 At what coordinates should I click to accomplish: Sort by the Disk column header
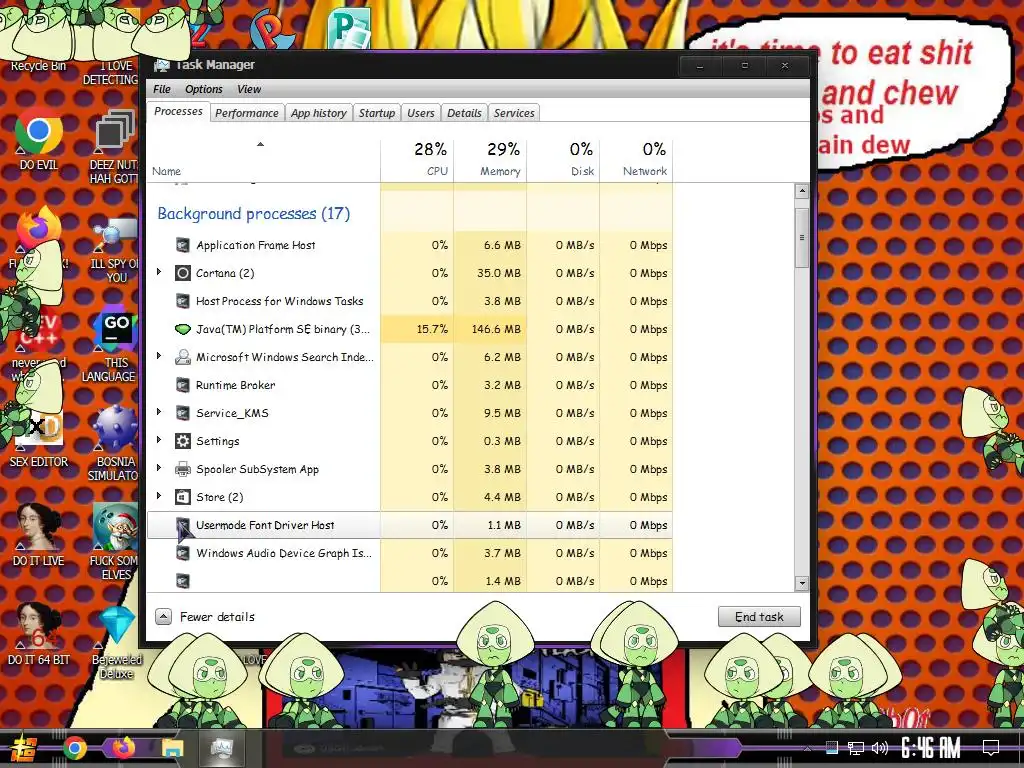click(564, 159)
